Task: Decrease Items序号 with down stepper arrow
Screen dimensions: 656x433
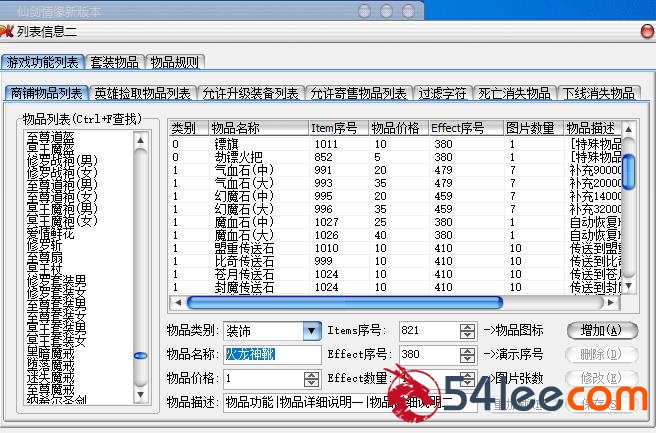Action: pos(467,335)
